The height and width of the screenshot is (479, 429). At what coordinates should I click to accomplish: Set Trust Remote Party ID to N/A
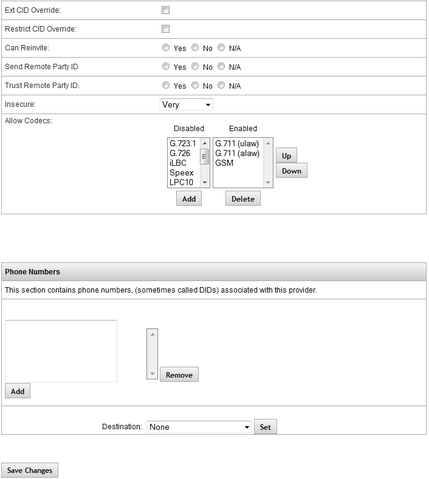[221, 85]
